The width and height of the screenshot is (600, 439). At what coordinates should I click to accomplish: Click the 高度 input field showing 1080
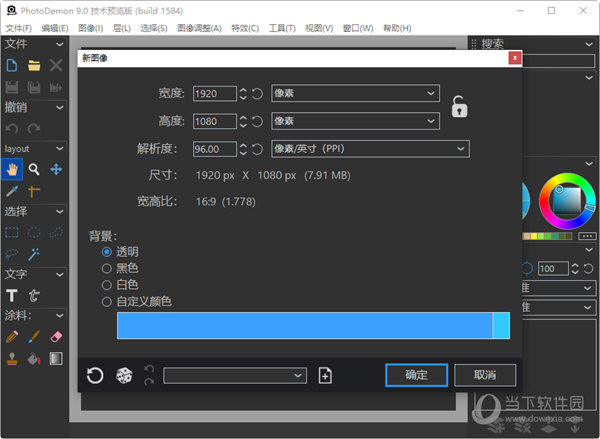pos(215,121)
